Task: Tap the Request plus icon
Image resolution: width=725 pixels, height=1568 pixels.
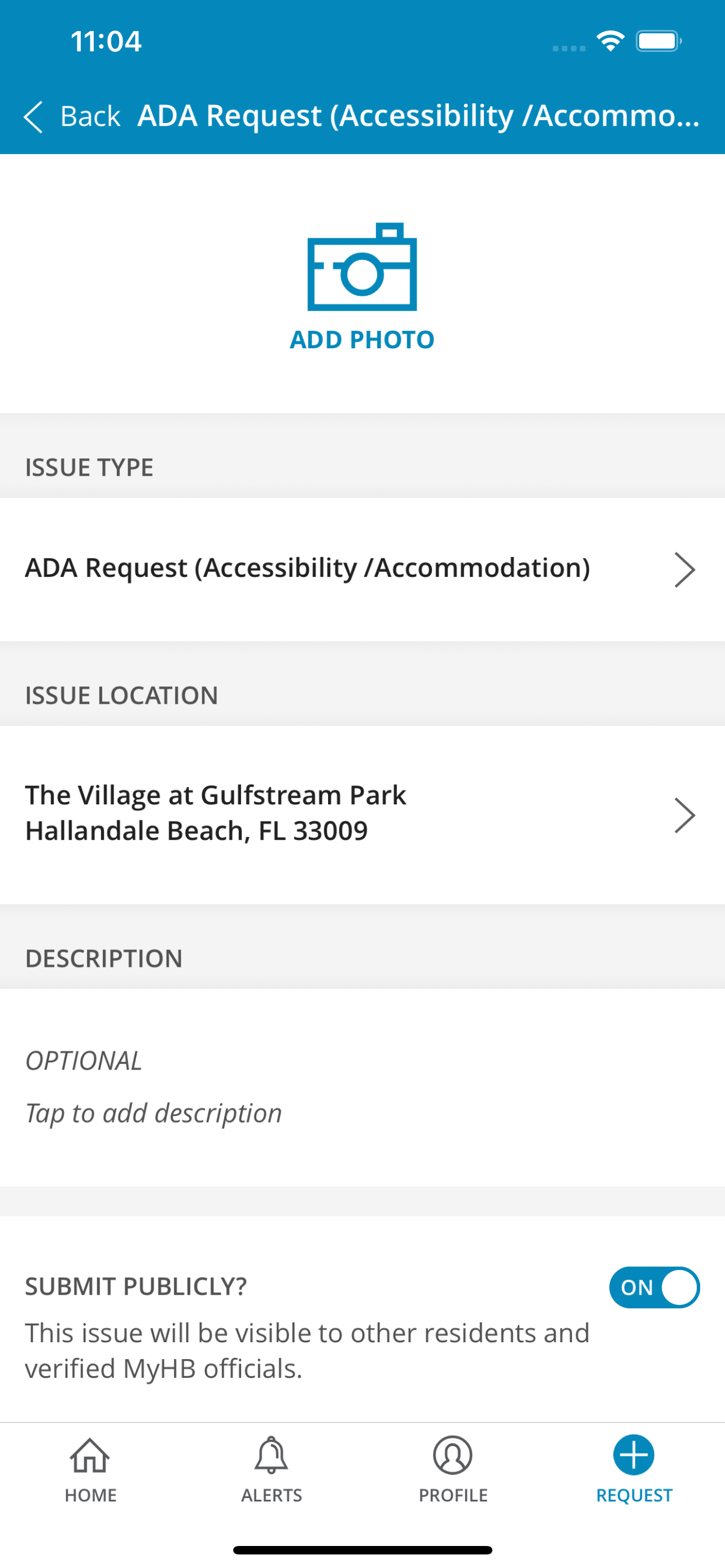Action: click(x=634, y=1455)
